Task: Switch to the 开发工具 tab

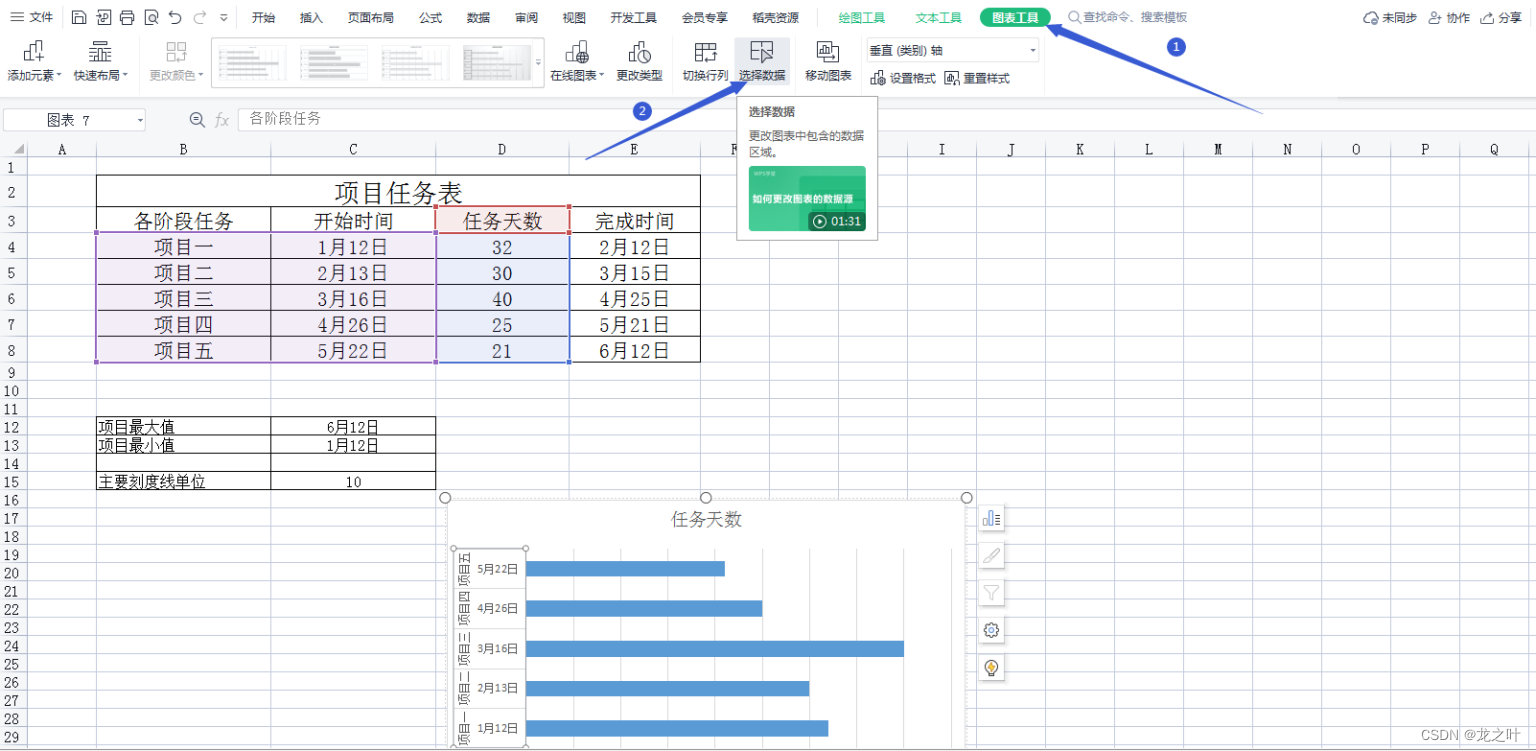Action: click(x=634, y=18)
